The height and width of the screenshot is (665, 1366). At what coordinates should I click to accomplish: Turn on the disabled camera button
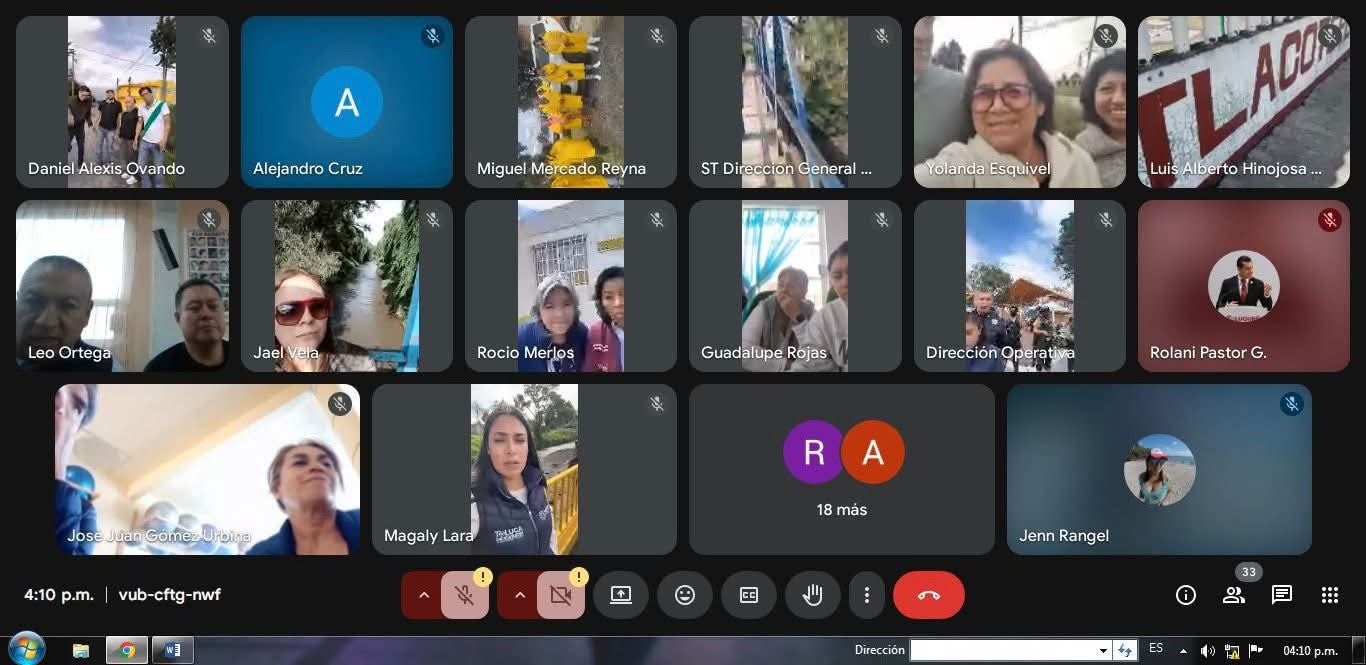pos(561,596)
